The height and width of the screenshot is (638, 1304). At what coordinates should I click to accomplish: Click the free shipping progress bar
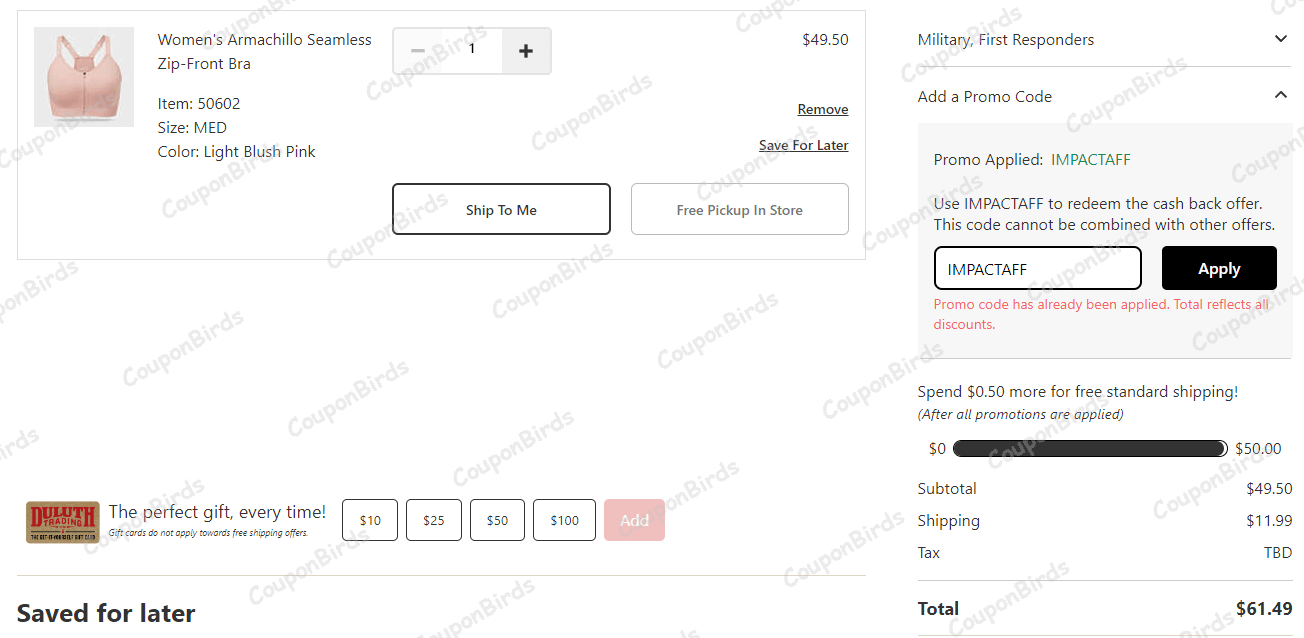1090,449
